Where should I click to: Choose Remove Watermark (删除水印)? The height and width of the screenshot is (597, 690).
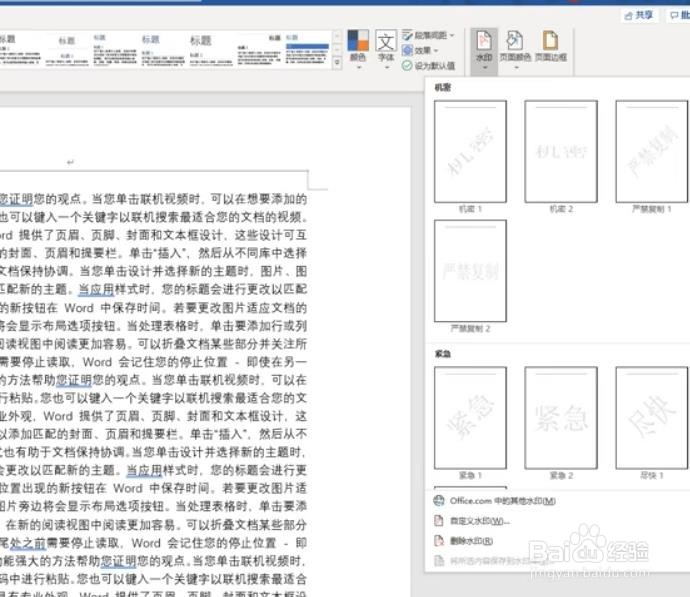pos(471,541)
